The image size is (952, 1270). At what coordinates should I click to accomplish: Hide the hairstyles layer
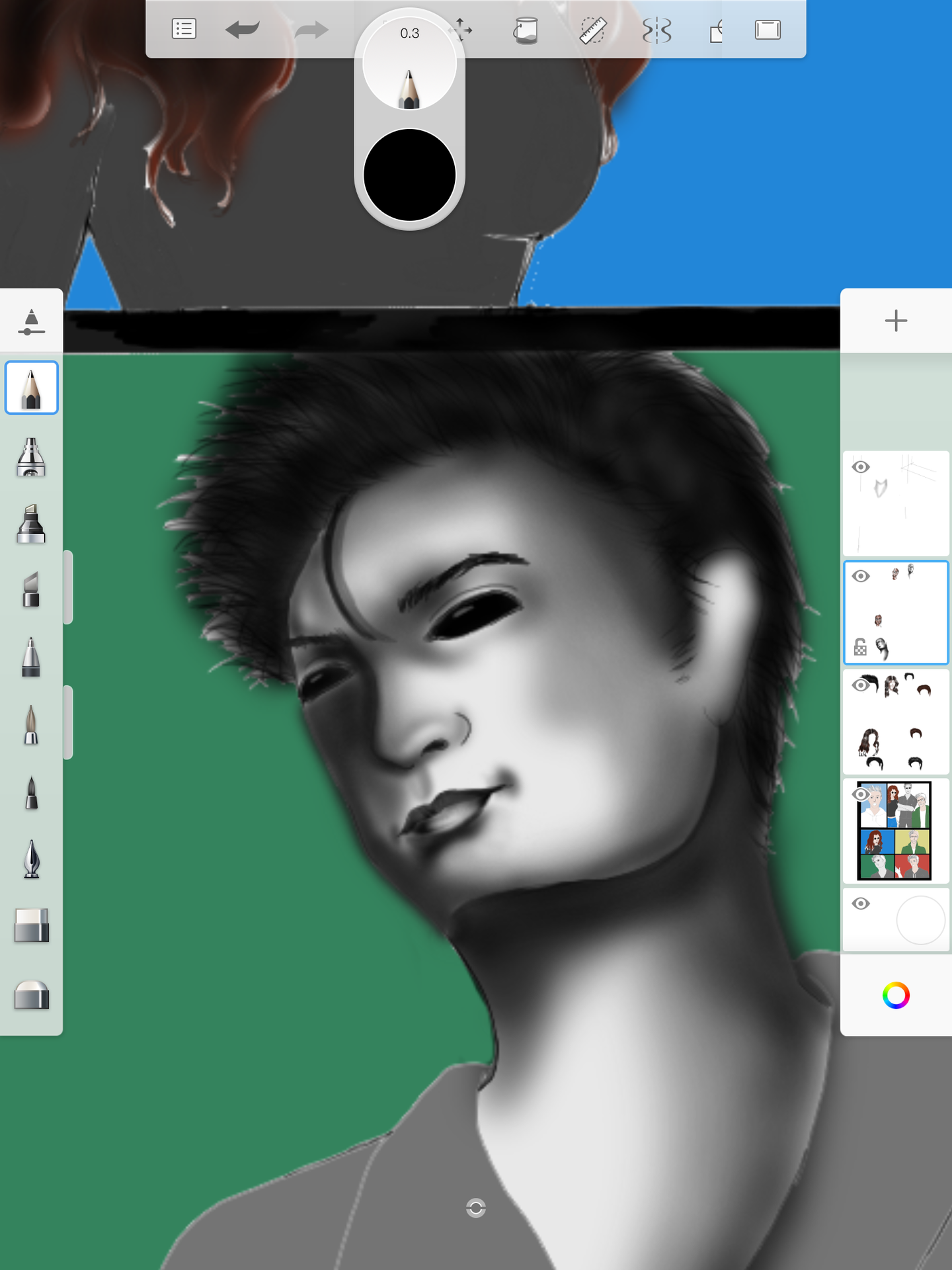[x=860, y=685]
